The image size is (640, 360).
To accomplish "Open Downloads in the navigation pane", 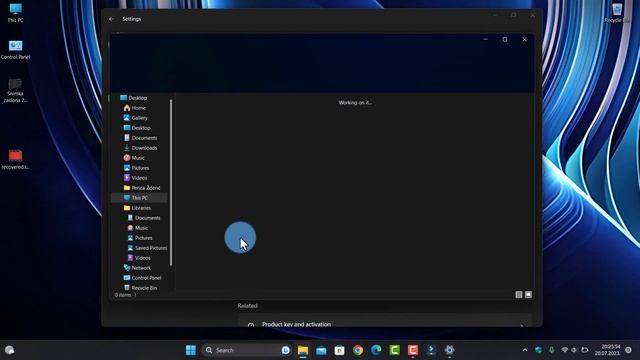I will 140,148.
